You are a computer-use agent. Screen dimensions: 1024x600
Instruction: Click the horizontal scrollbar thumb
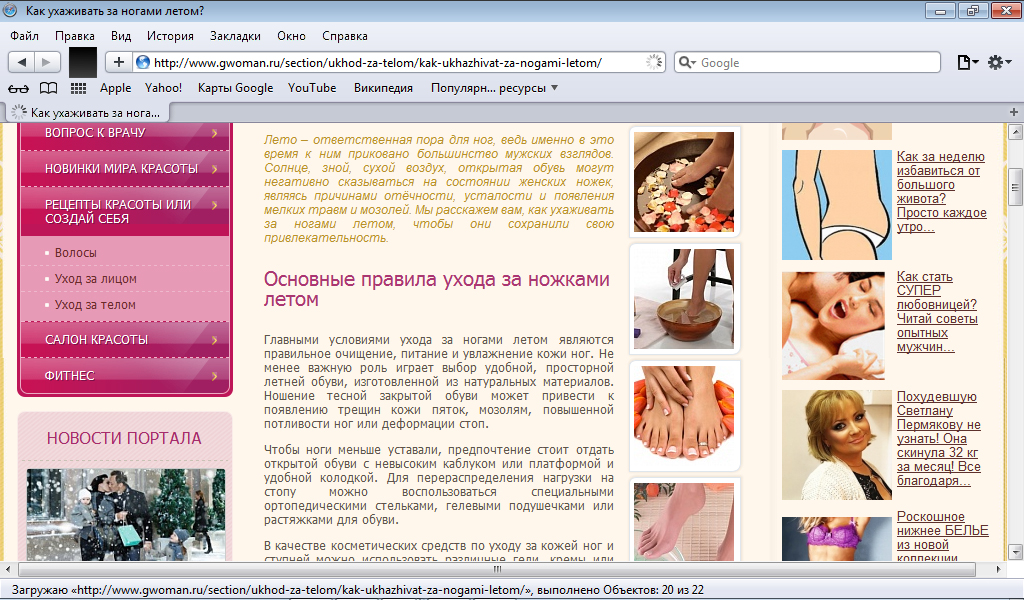(x=497, y=569)
